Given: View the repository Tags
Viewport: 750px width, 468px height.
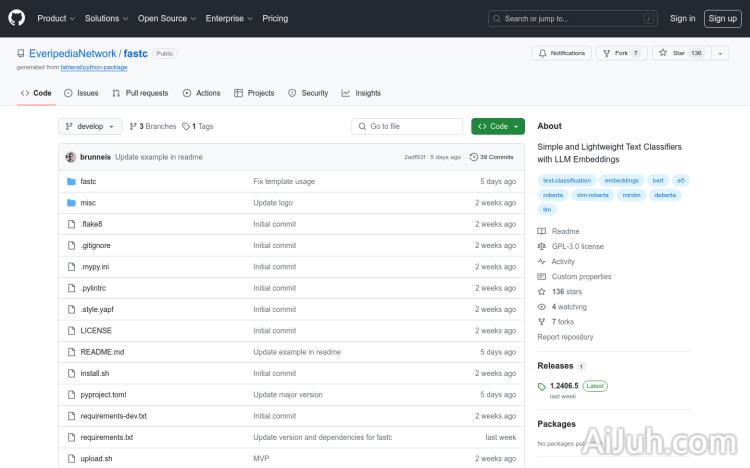Looking at the screenshot, I should (197, 127).
